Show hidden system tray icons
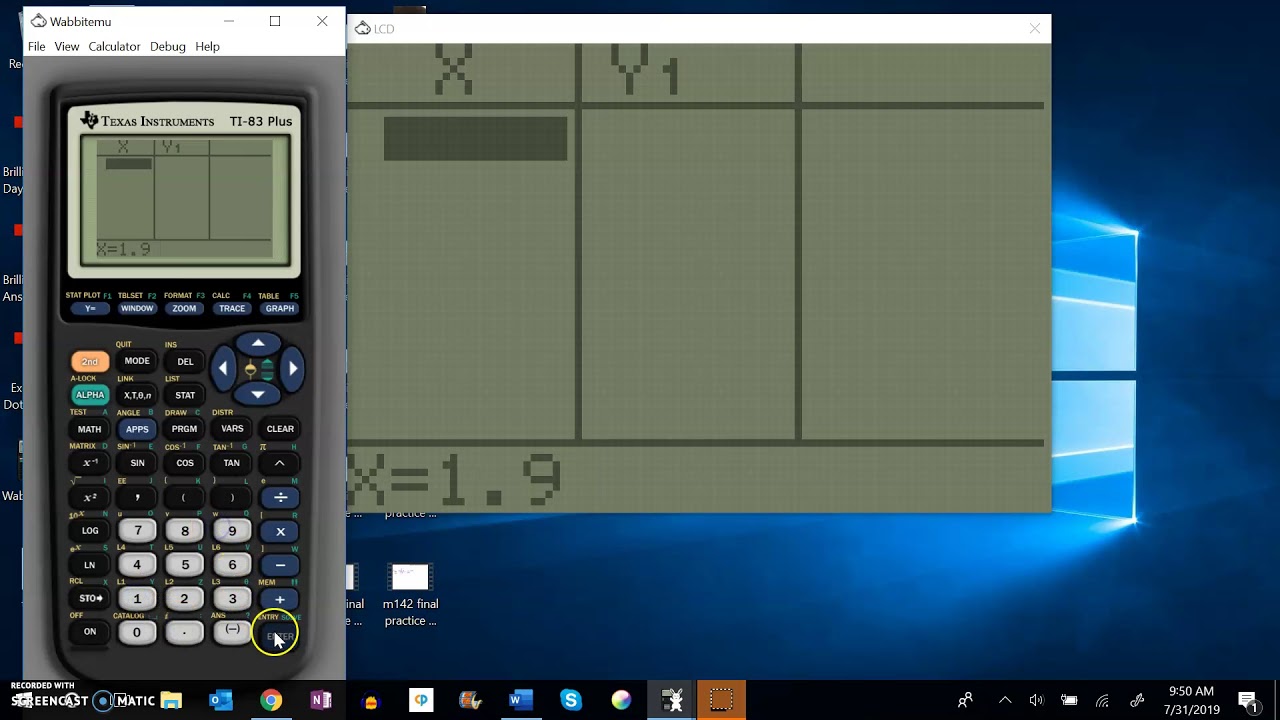The image size is (1280, 720). coord(1004,700)
